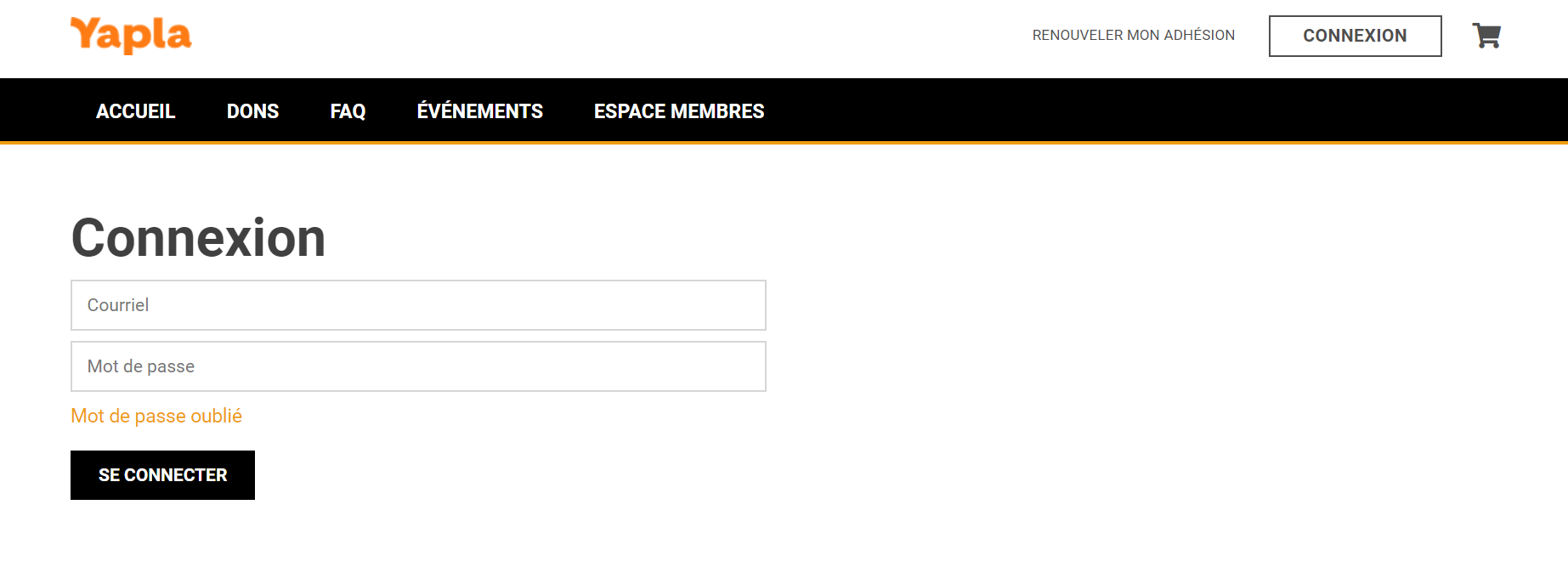Viewport: 1568px width, 567px height.
Task: Click the Connexion page heading
Action: click(198, 238)
